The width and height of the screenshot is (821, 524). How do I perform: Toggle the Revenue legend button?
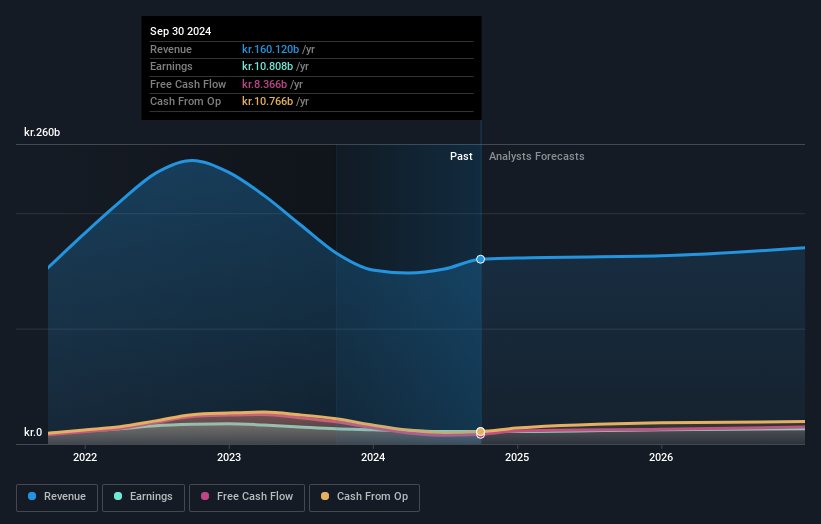[57, 497]
